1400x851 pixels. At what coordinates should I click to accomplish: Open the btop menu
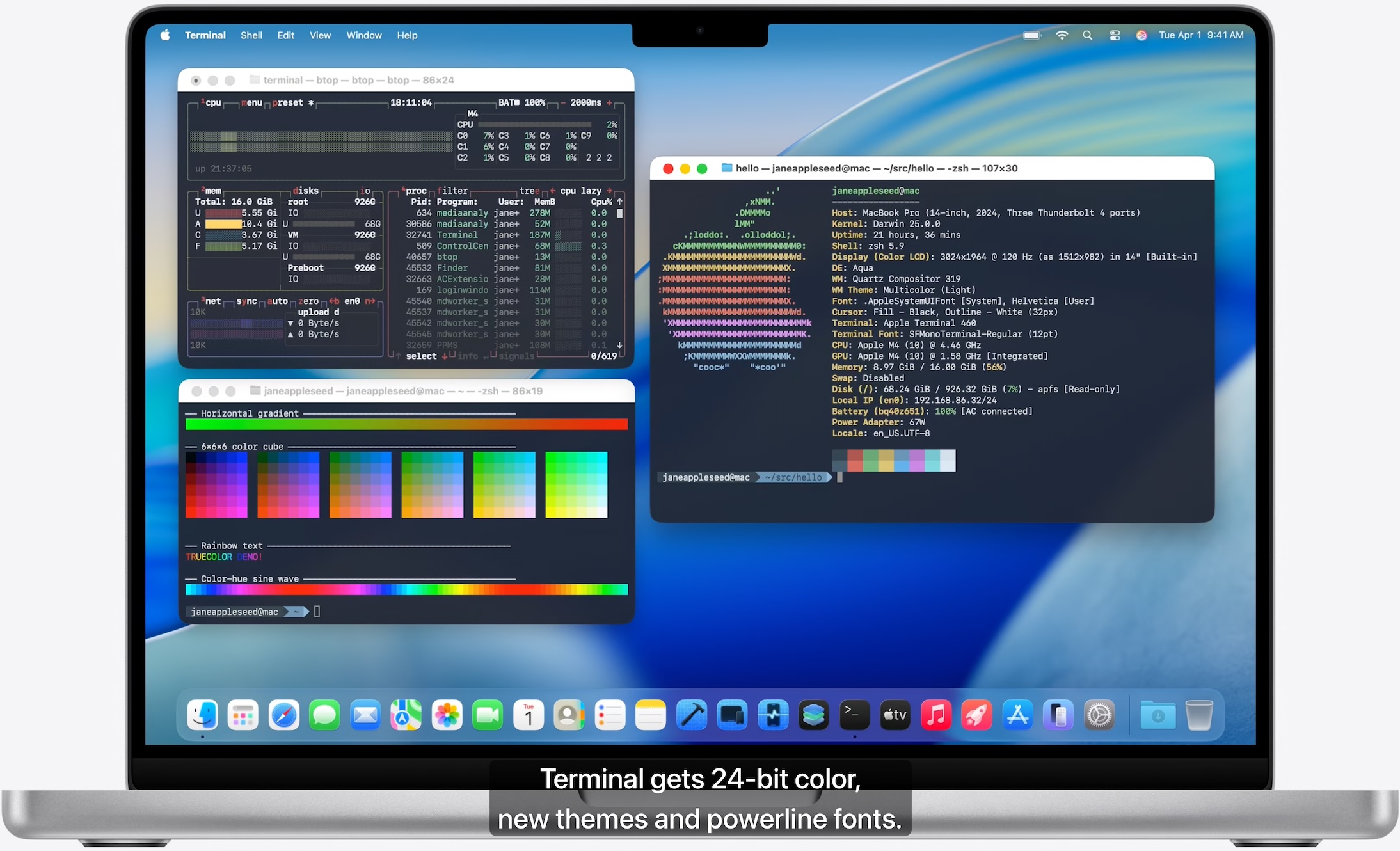tap(252, 102)
